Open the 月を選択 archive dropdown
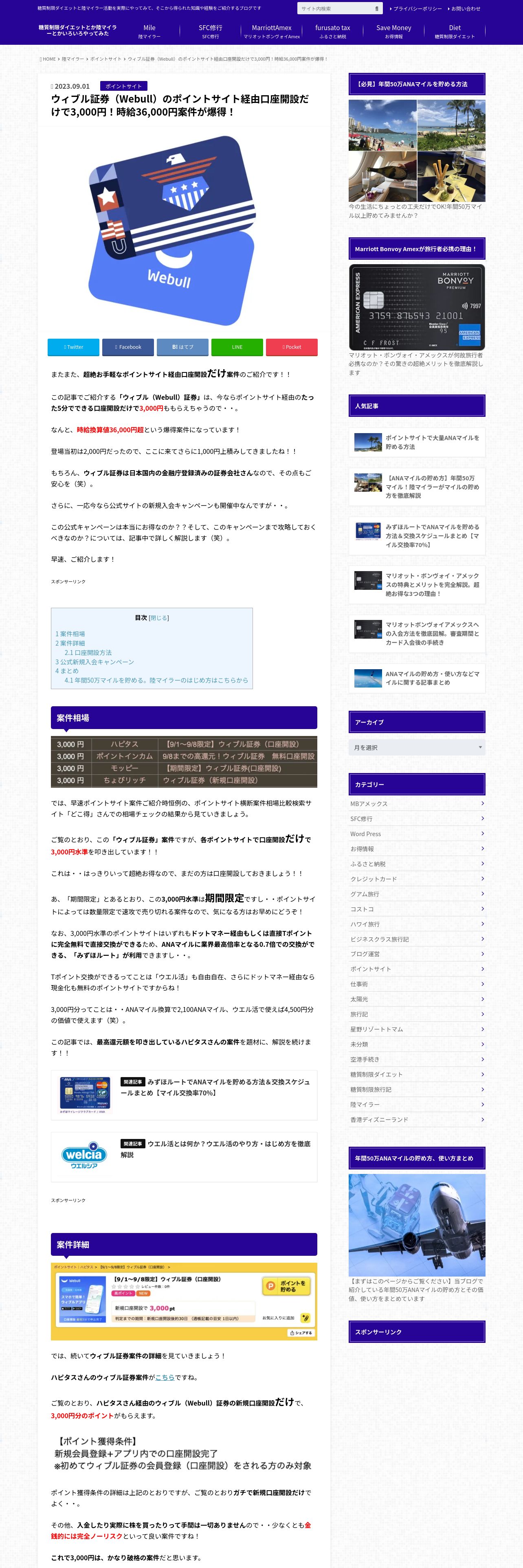The width and height of the screenshot is (523, 1568). click(x=417, y=747)
